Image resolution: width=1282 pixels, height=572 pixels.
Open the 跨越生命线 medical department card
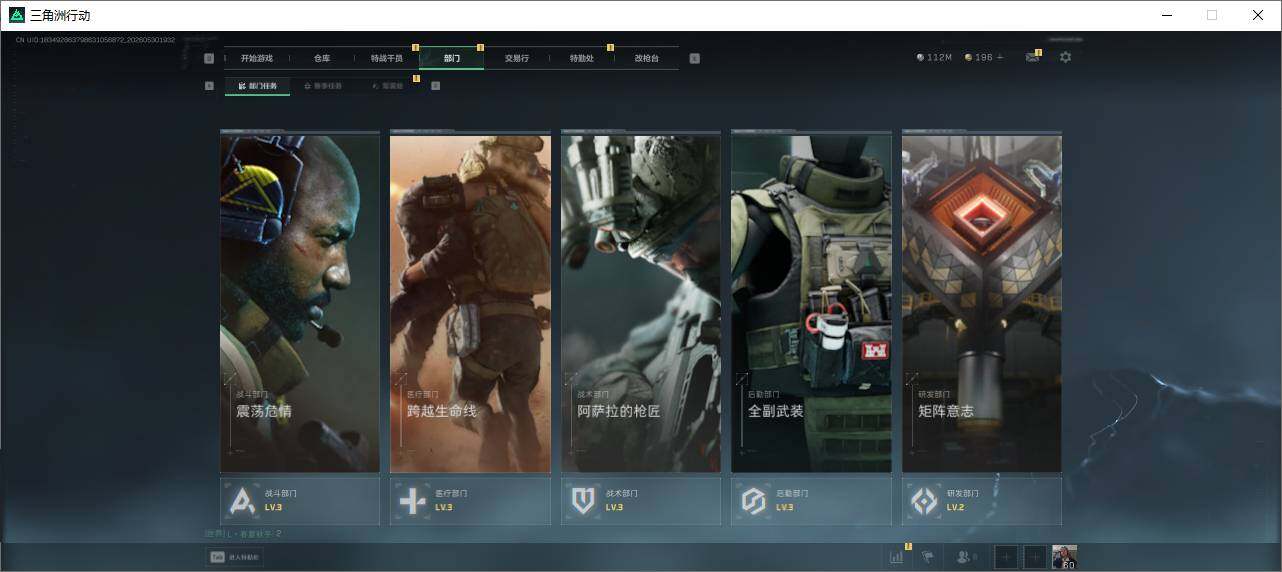pos(470,303)
